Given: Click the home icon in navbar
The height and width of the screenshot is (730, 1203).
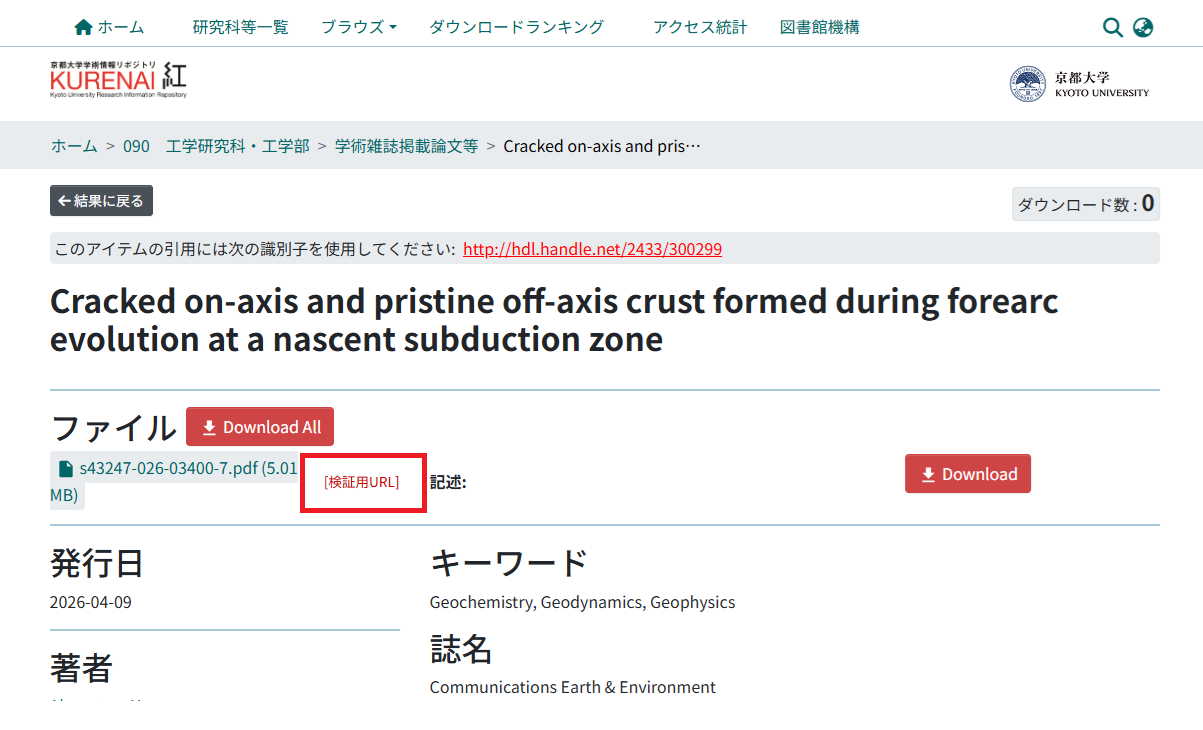Looking at the screenshot, I should pyautogui.click(x=83, y=27).
